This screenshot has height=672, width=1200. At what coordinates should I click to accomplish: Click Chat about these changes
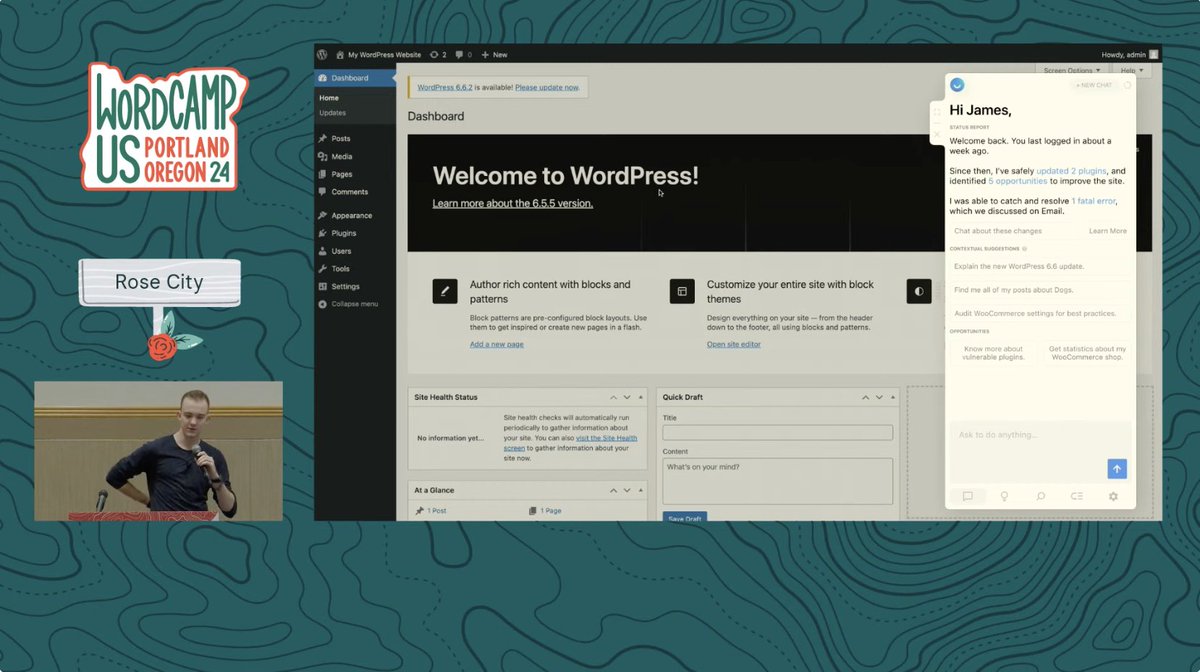click(998, 231)
